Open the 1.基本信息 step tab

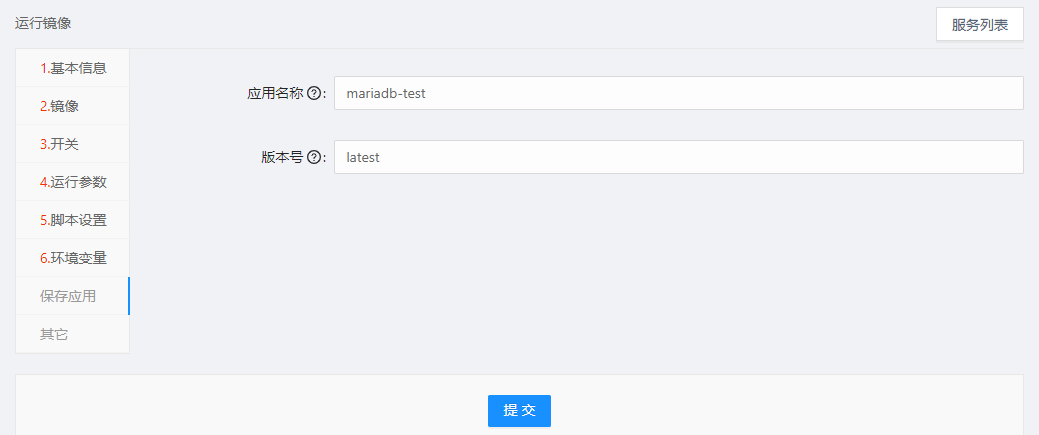click(x=73, y=68)
